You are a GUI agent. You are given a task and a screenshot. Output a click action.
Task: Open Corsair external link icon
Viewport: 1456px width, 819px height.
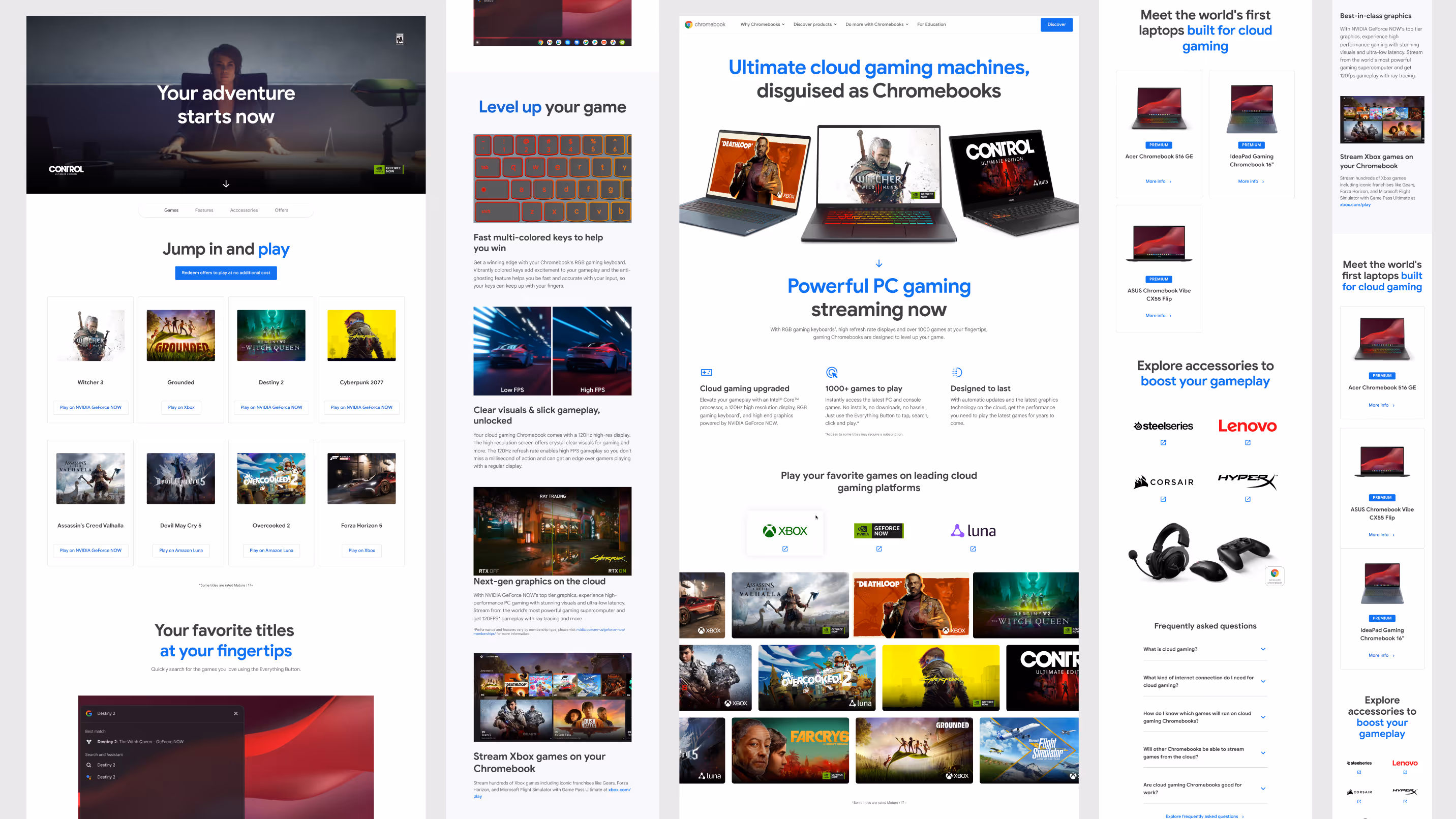[x=1163, y=499]
